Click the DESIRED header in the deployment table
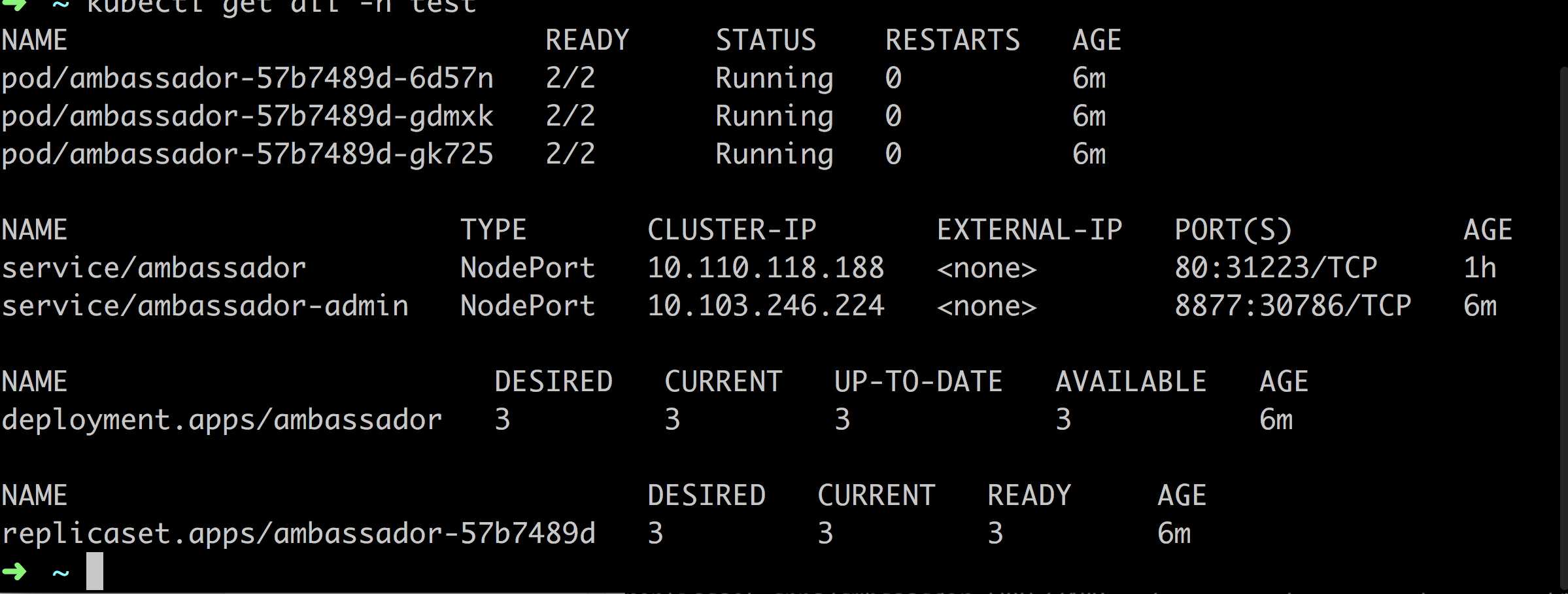Screen dimensions: 1568x594 (553, 382)
